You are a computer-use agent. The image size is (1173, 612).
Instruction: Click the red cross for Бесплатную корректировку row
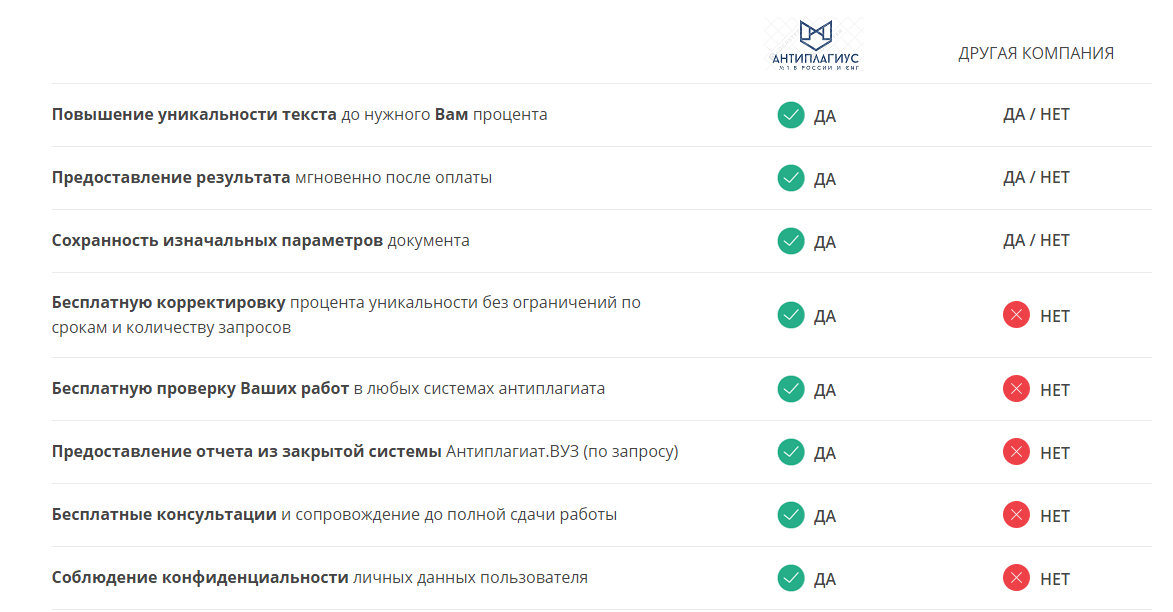click(1016, 315)
